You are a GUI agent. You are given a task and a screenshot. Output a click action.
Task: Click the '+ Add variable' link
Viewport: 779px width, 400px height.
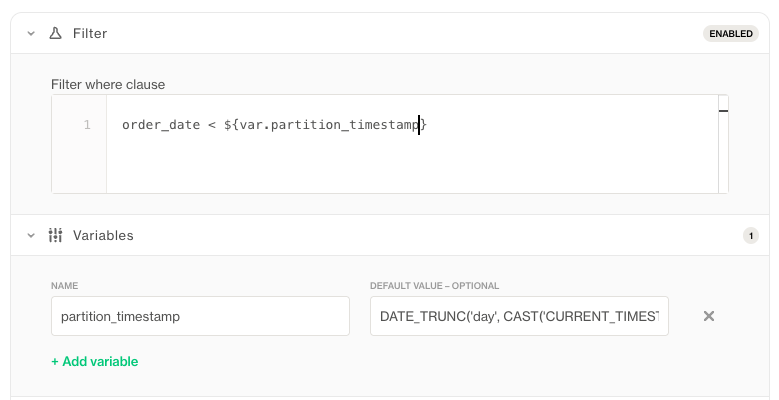(x=95, y=361)
